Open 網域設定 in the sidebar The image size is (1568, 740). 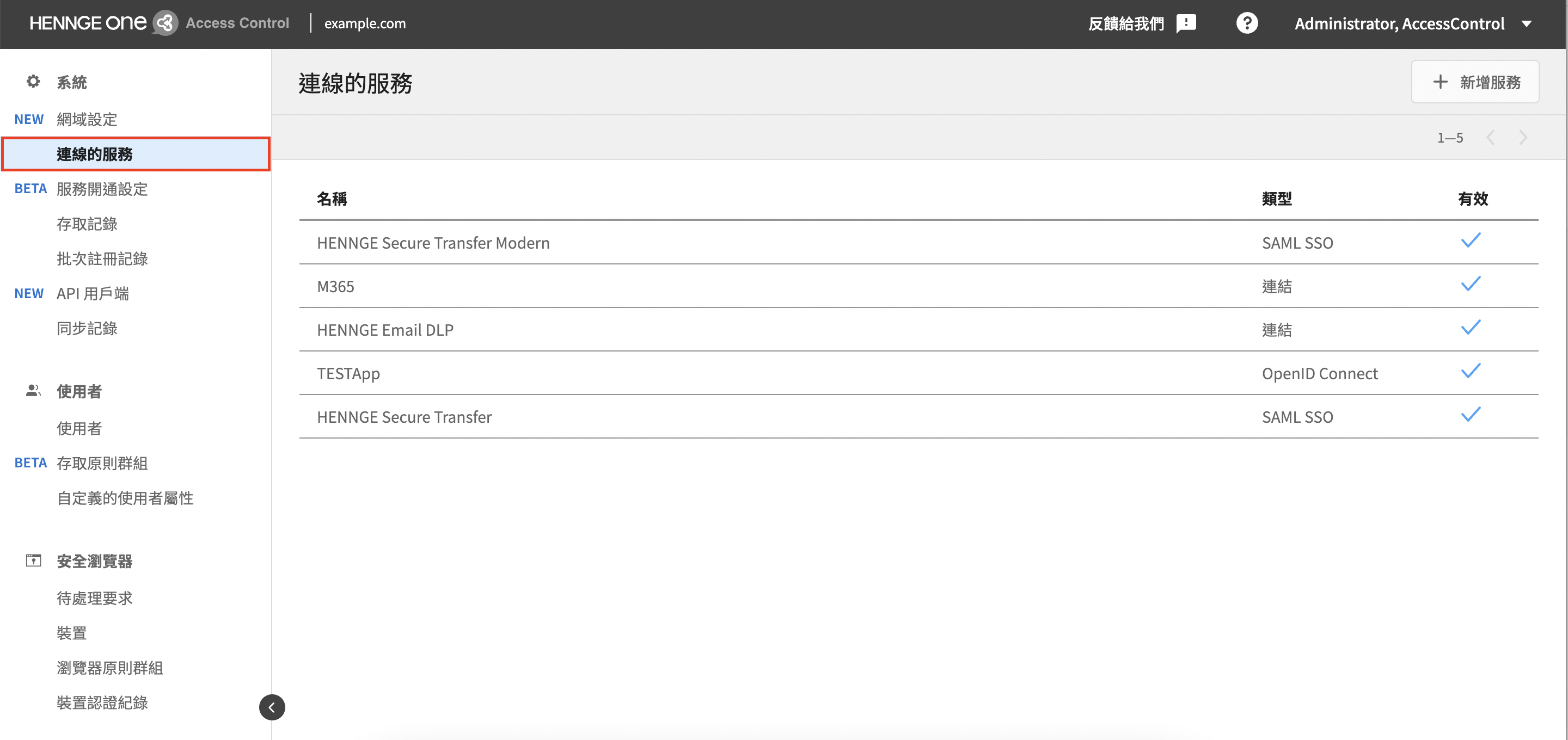pos(87,119)
